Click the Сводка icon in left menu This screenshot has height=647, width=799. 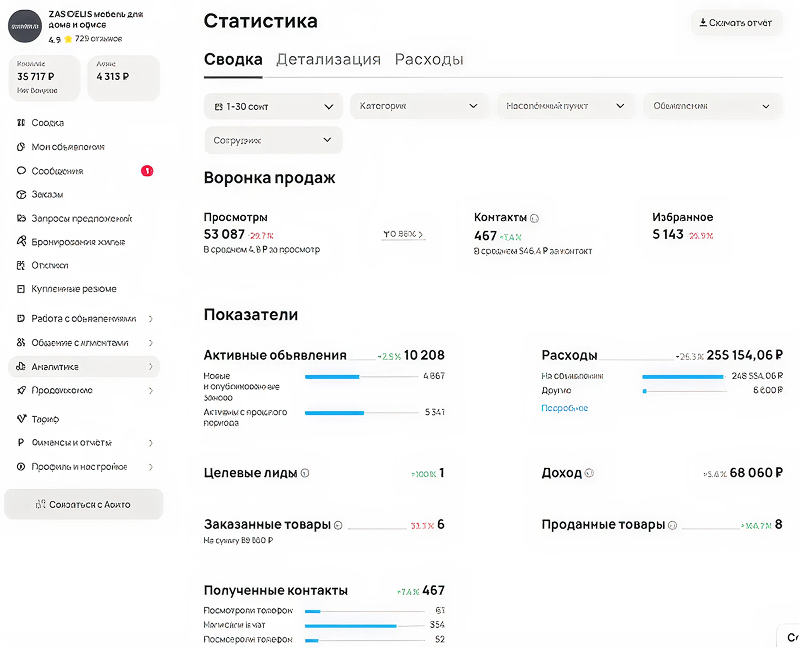pos(21,123)
